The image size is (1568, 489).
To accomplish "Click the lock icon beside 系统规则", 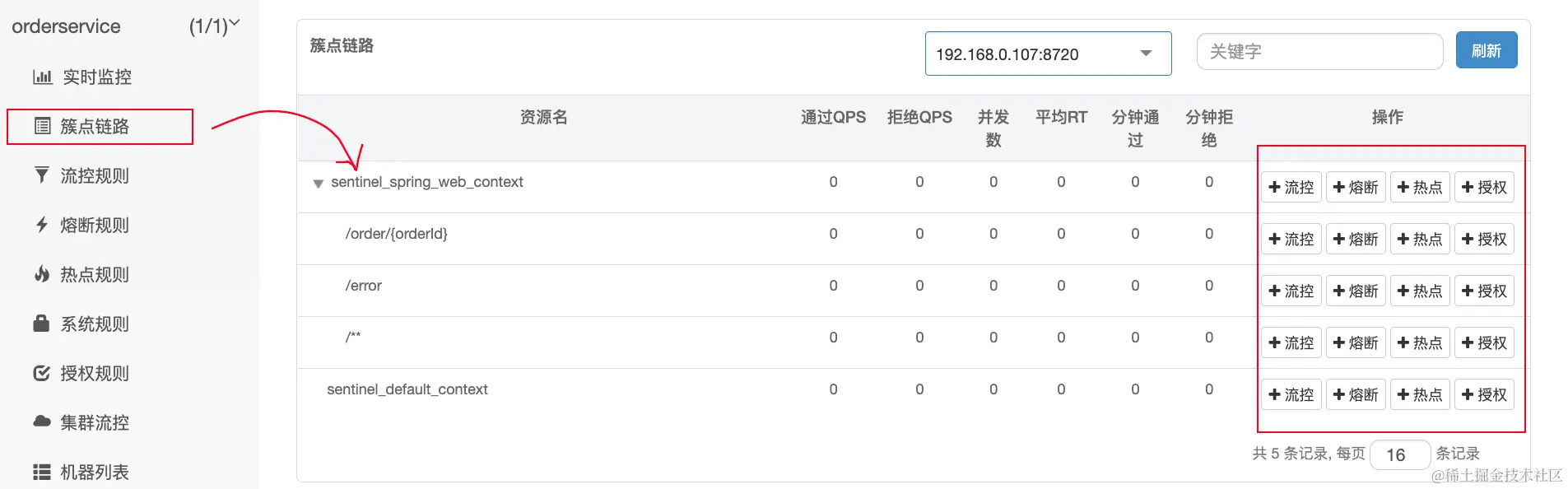I will click(x=41, y=323).
